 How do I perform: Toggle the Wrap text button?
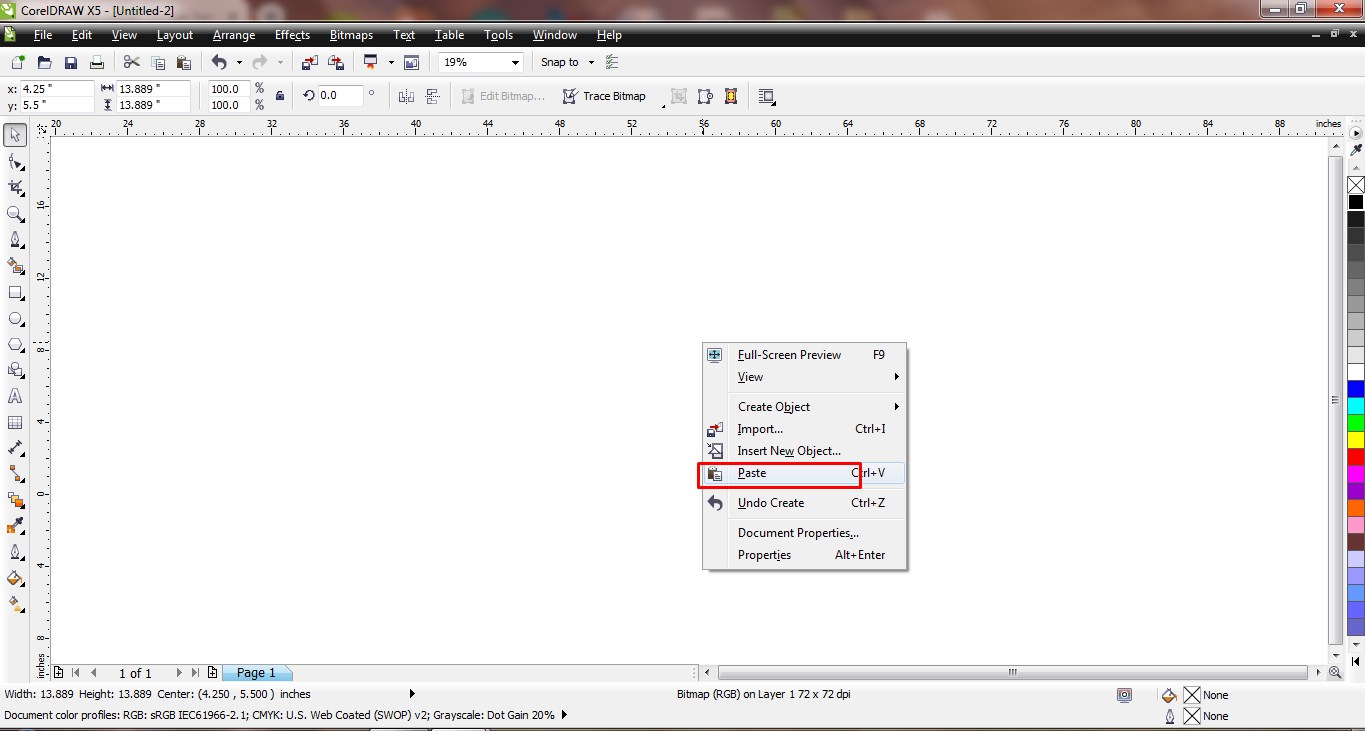767,96
